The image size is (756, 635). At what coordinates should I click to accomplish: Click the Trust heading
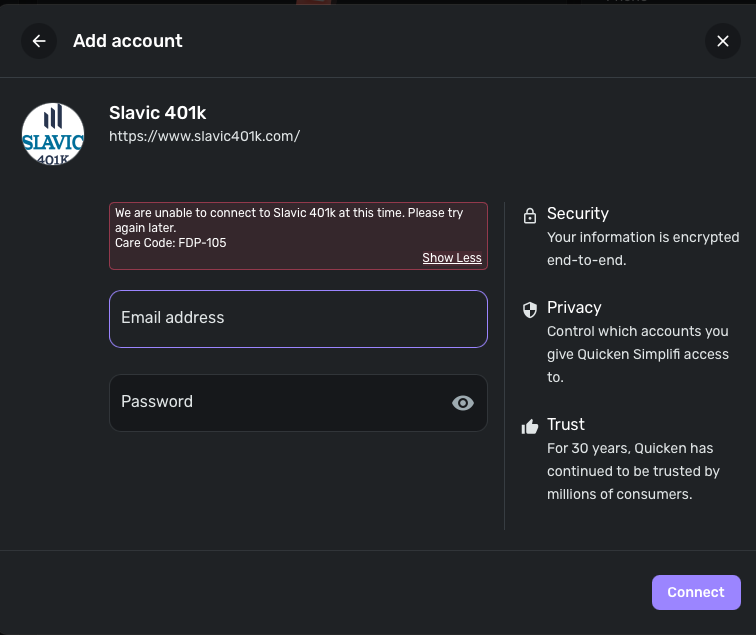point(566,425)
